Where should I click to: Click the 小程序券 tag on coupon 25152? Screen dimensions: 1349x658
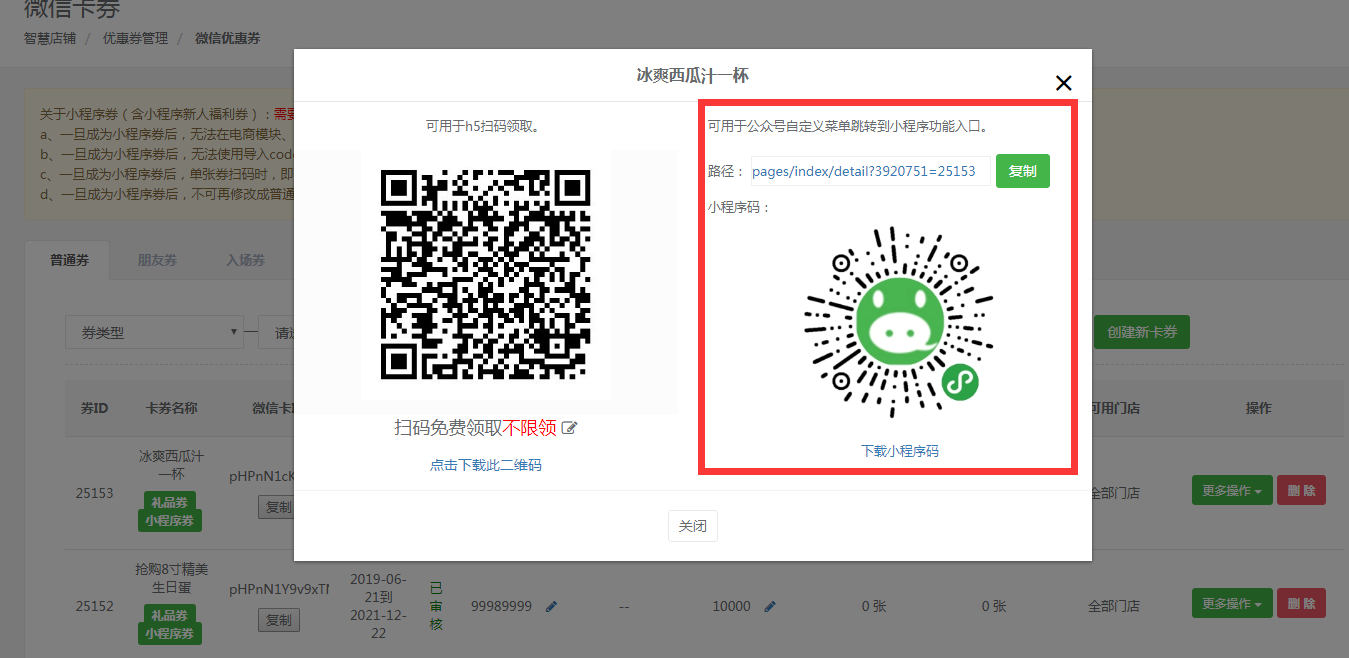point(169,633)
